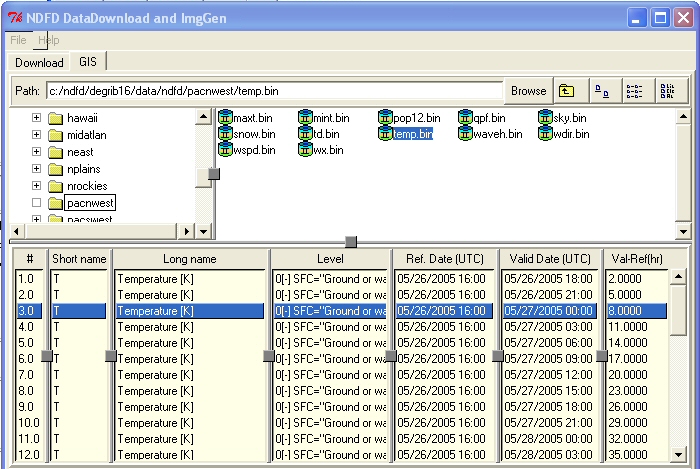
Task: Sort by the Valid Date (UTC) header
Action: click(x=550, y=259)
